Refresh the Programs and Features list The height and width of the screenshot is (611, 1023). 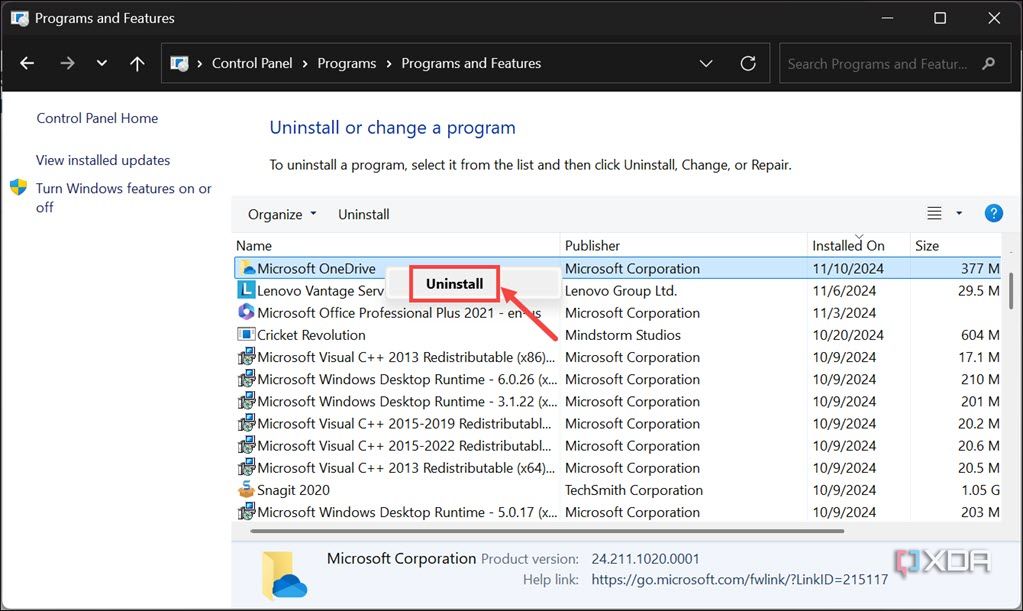coord(748,63)
